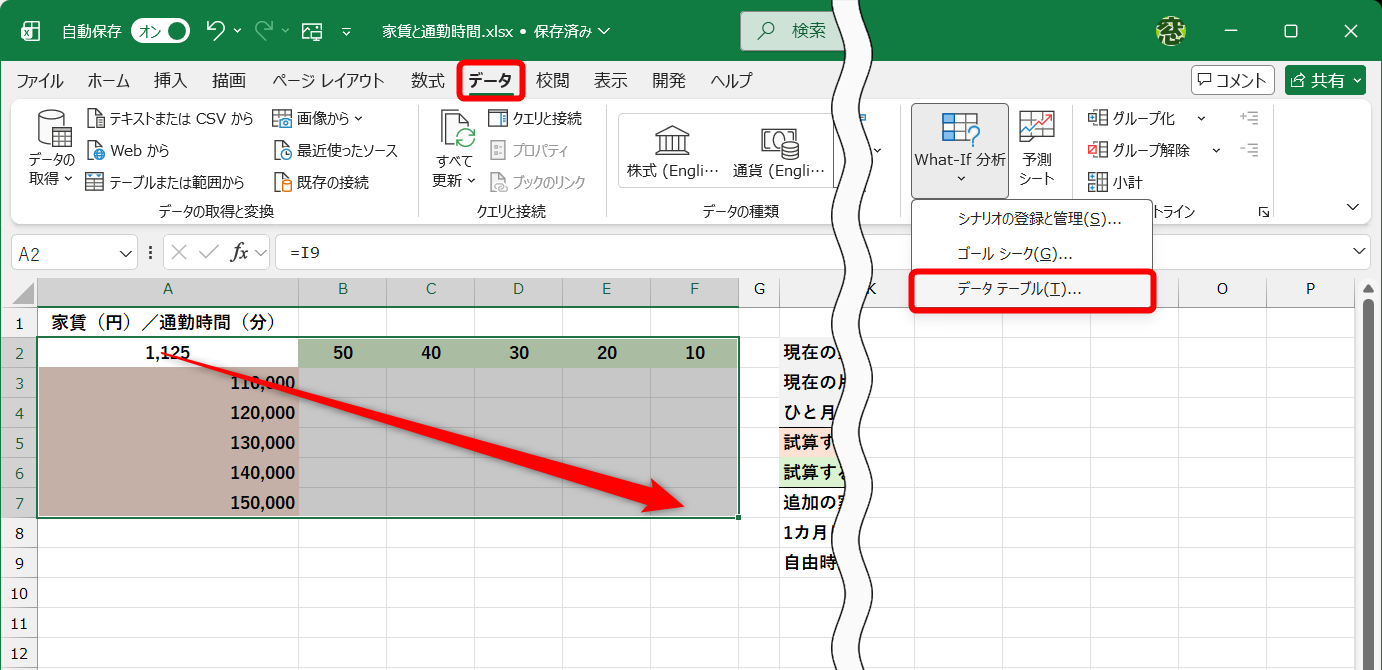Open the undo history dropdown arrow
Viewport: 1382px width, 670px height.
coord(238,32)
